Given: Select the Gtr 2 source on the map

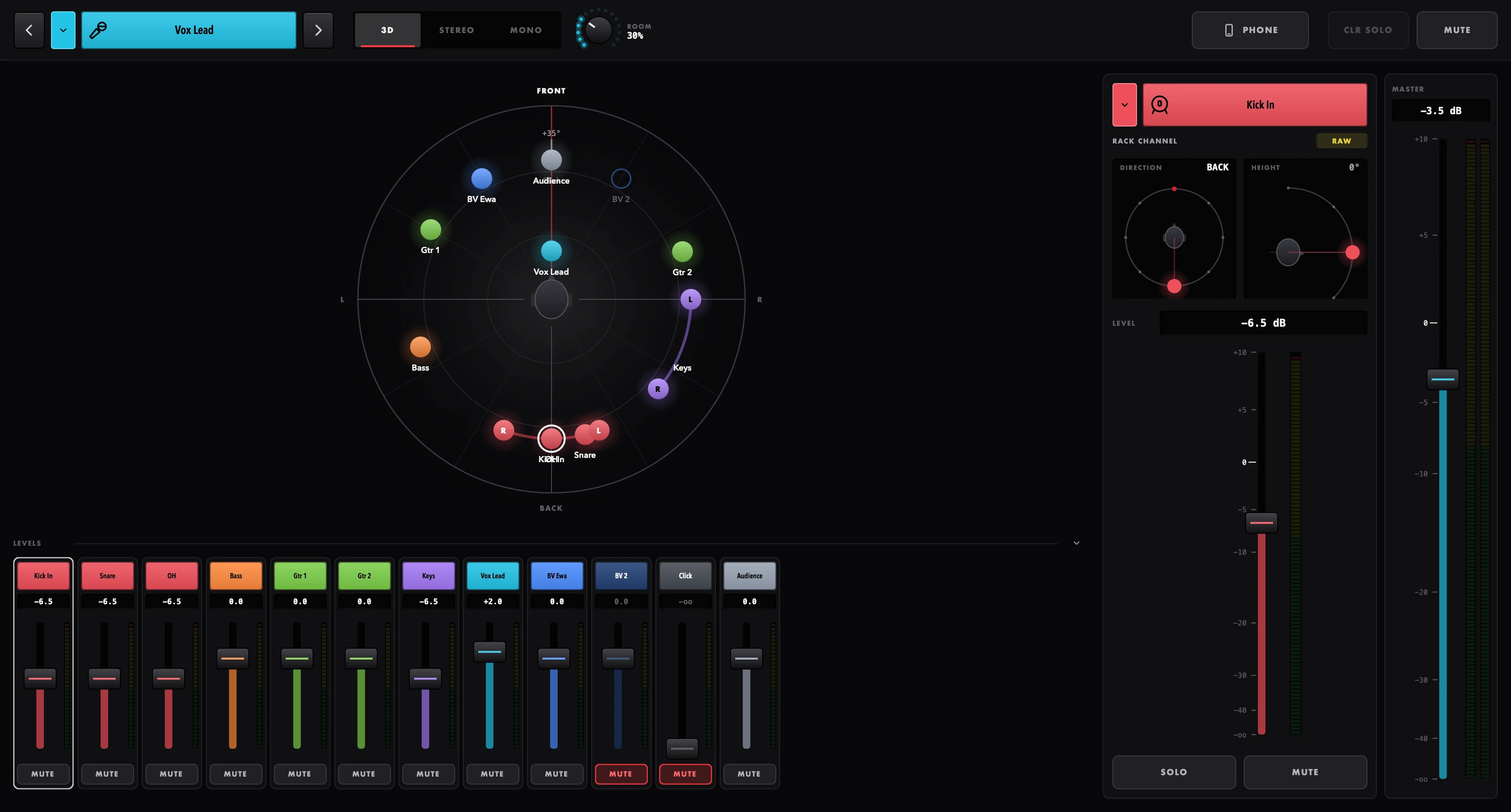Looking at the screenshot, I should (x=681, y=252).
